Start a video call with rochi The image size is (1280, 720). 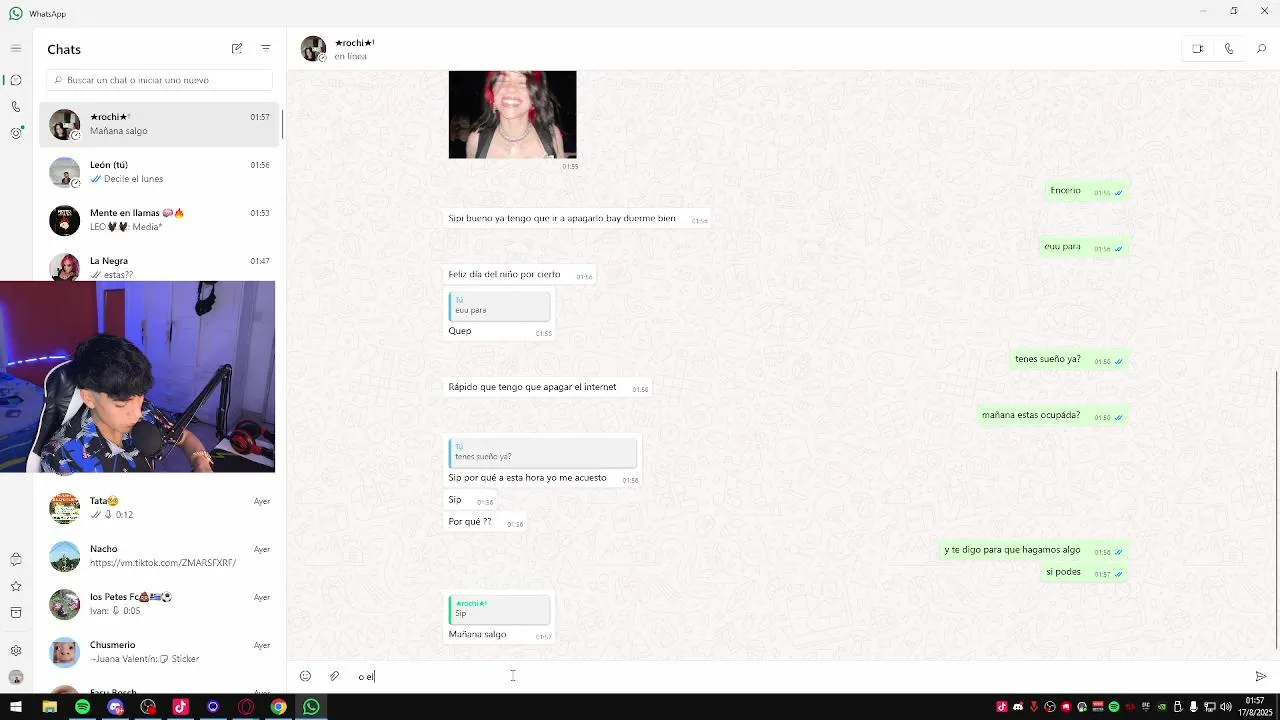click(1197, 49)
